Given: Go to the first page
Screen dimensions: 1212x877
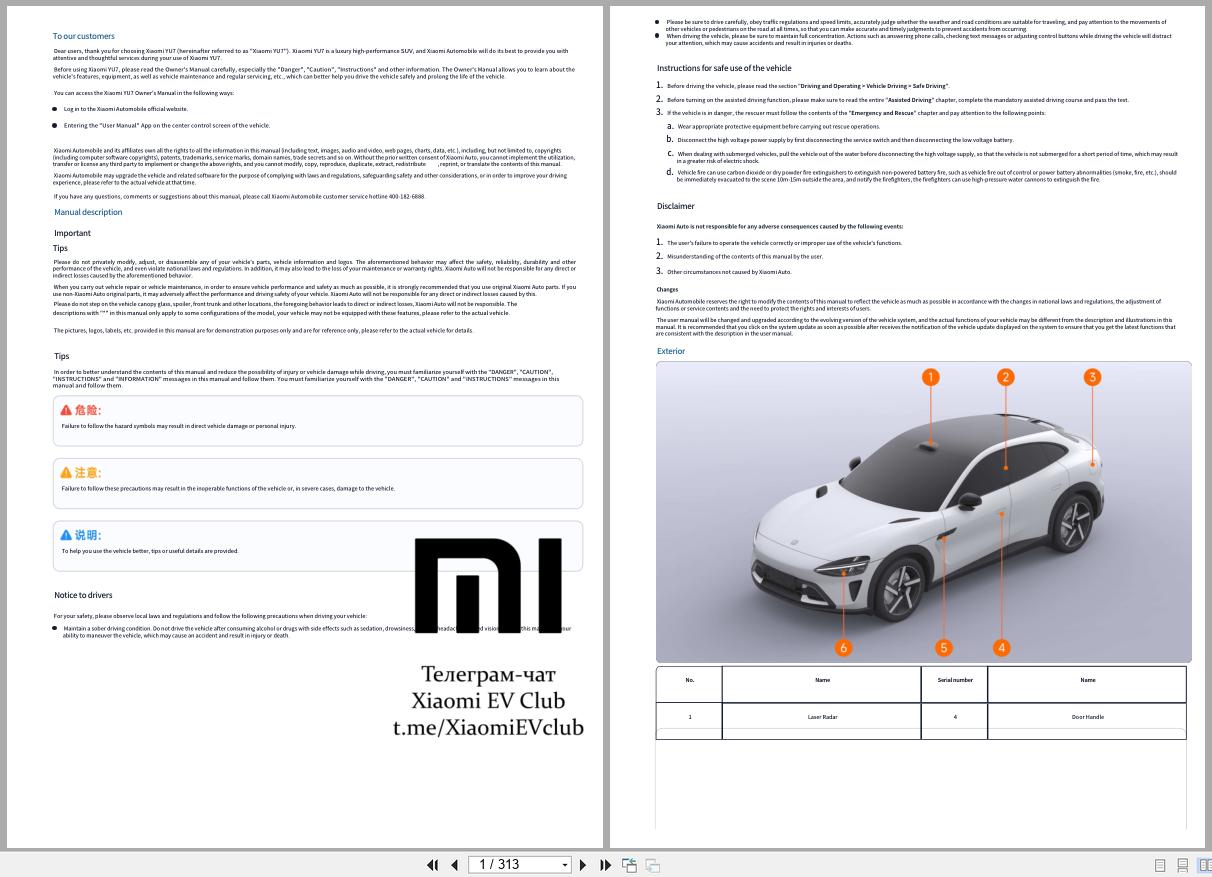Looking at the screenshot, I should pyautogui.click(x=433, y=865).
